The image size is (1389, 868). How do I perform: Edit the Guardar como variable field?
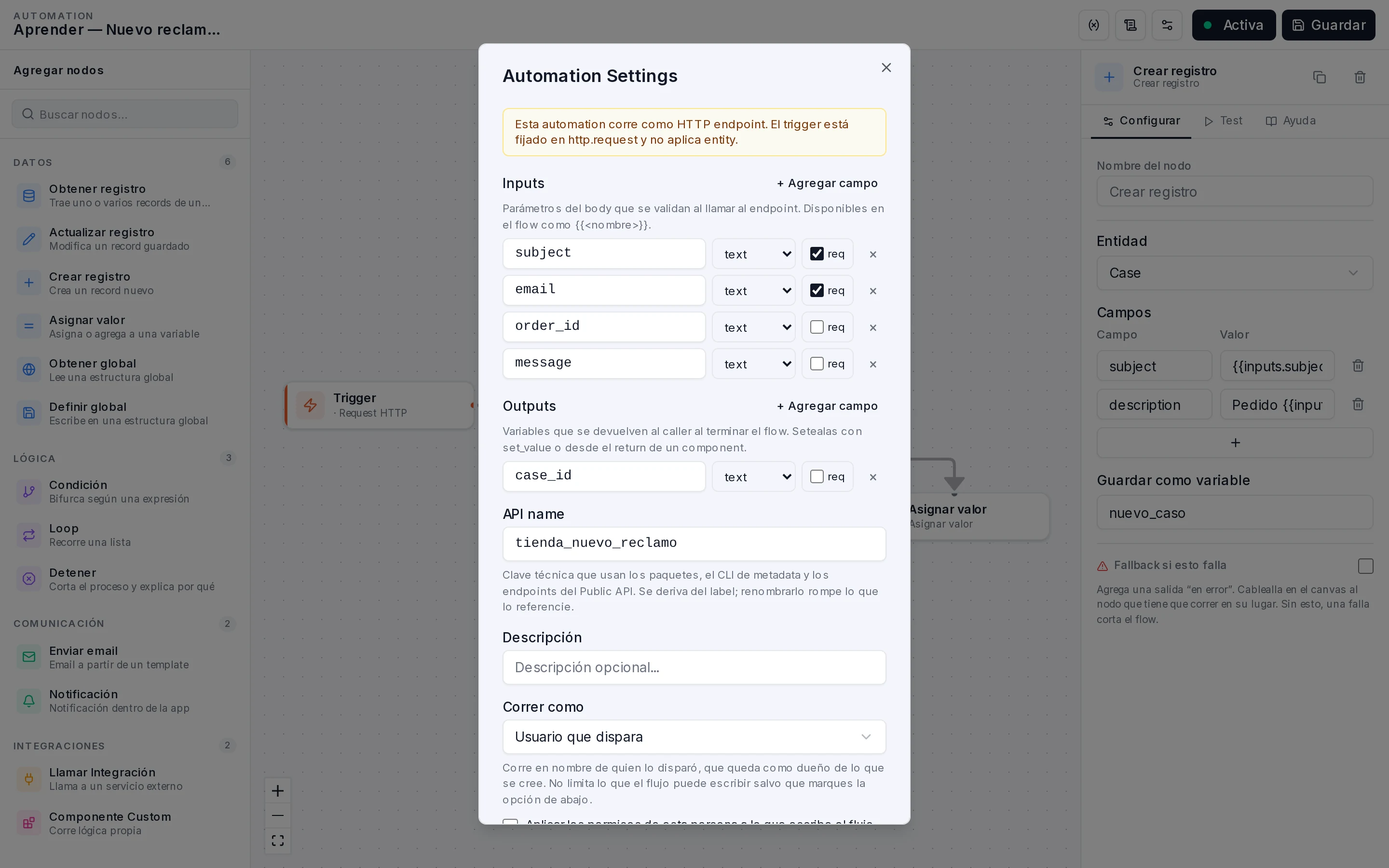[x=1235, y=513]
